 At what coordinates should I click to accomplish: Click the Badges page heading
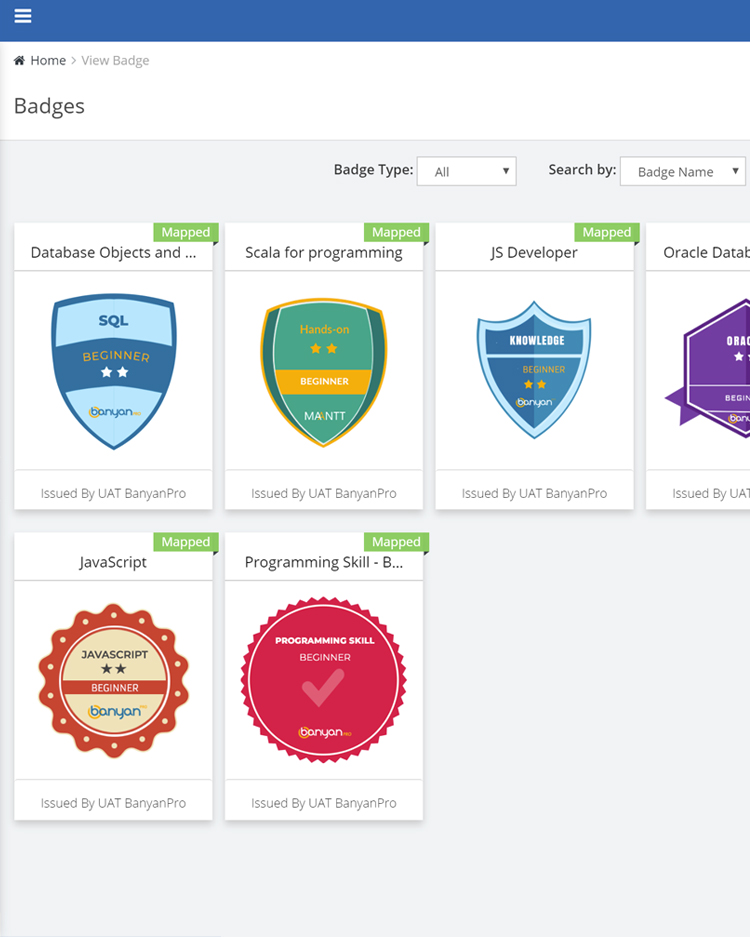point(49,106)
